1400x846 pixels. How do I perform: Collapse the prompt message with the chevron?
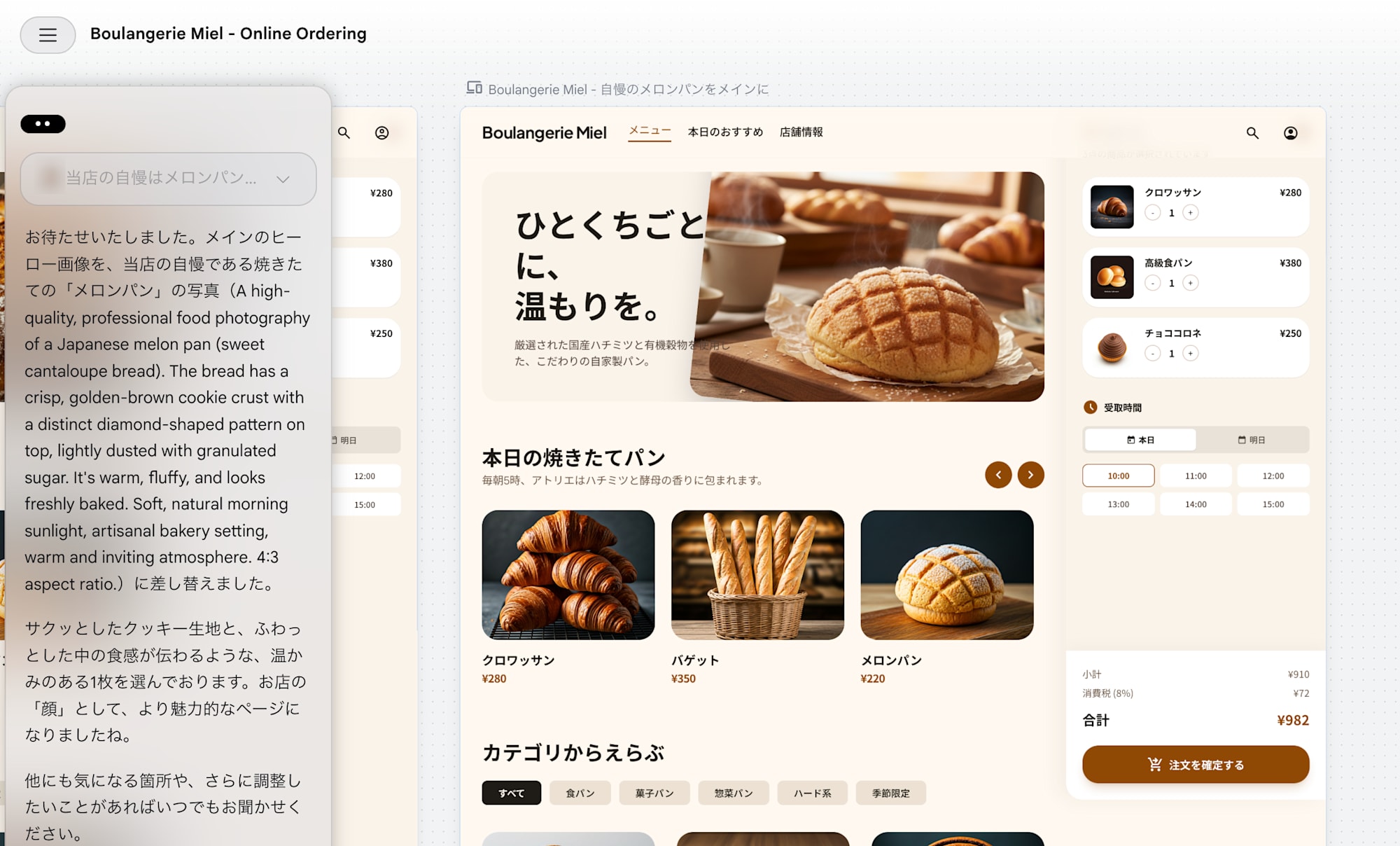284,179
